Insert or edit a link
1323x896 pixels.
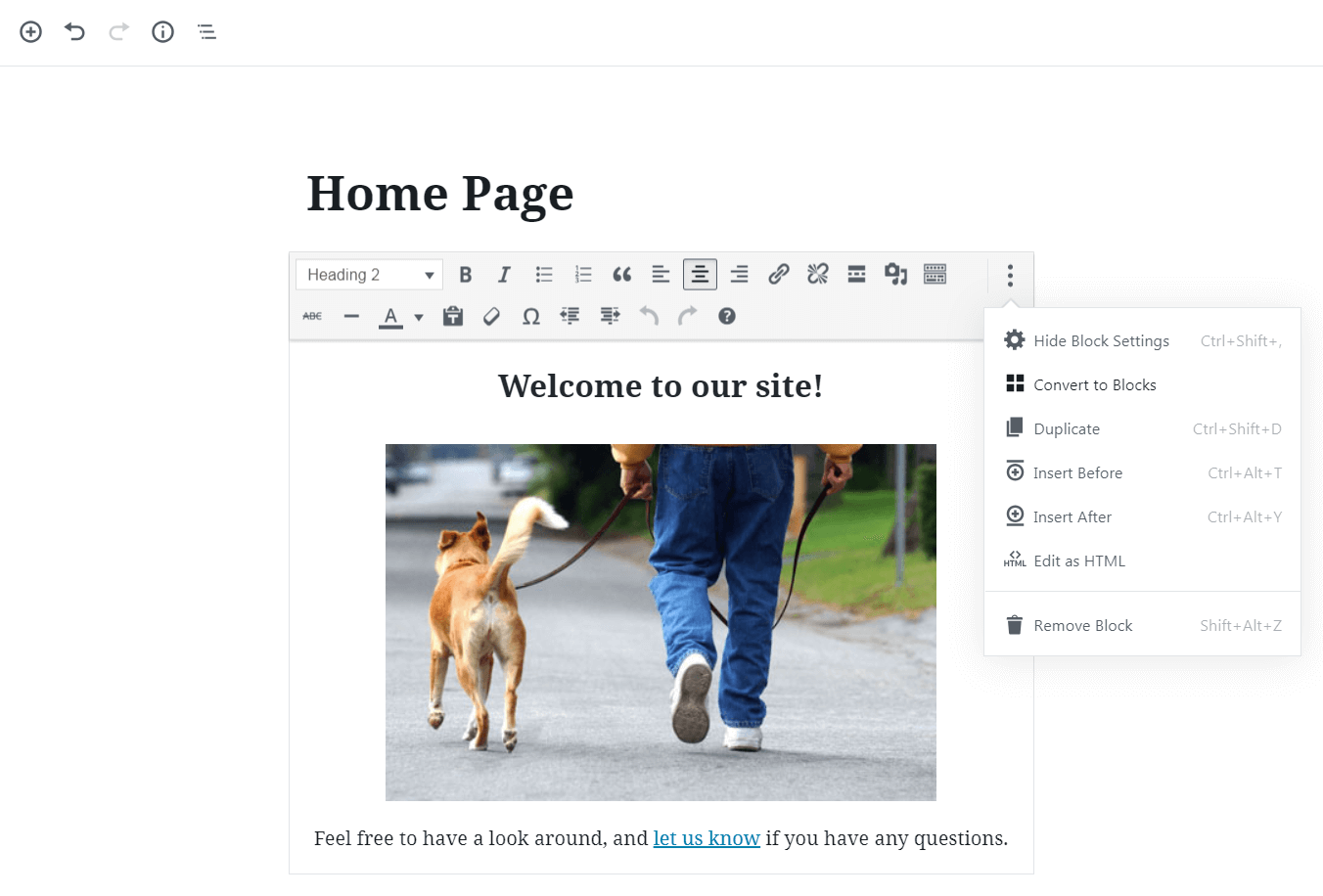coord(779,275)
